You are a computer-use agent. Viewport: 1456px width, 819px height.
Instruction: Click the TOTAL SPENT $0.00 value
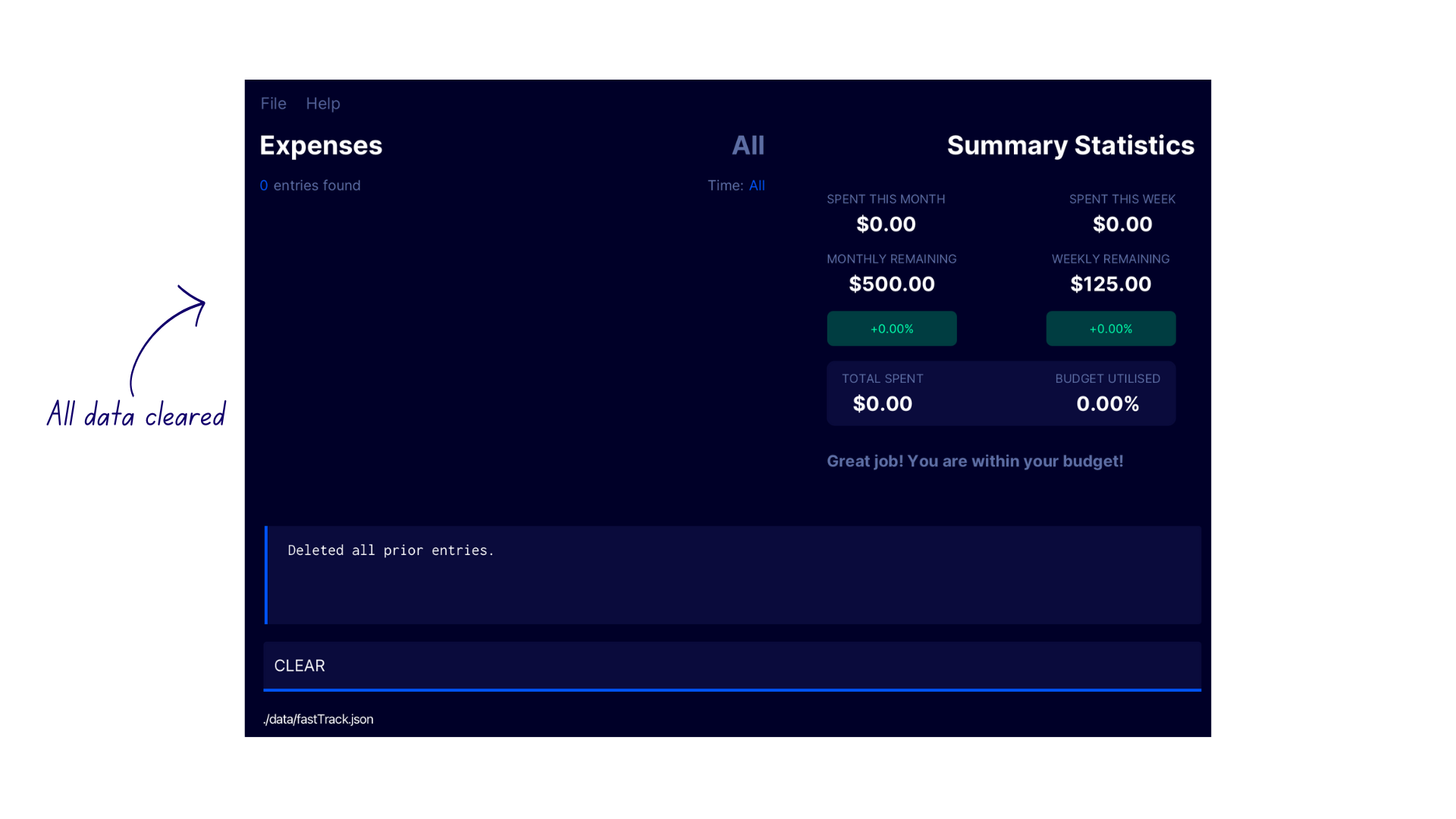pos(883,404)
